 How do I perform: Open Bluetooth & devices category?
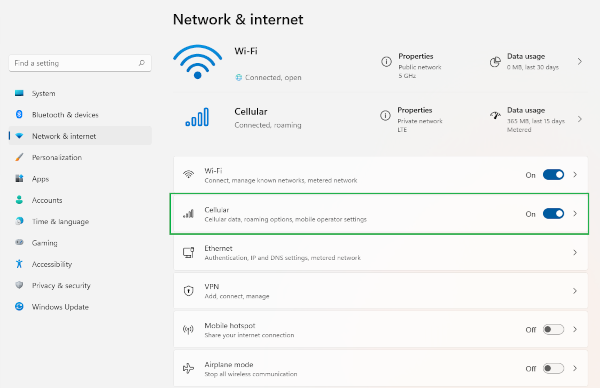pyautogui.click(x=80, y=114)
